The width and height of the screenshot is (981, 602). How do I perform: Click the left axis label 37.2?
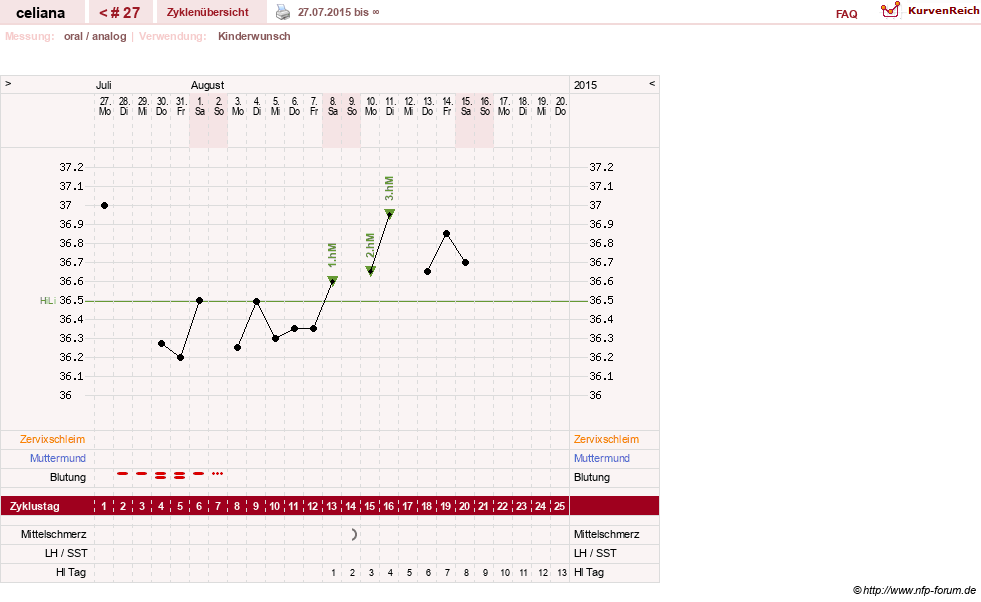(x=71, y=167)
